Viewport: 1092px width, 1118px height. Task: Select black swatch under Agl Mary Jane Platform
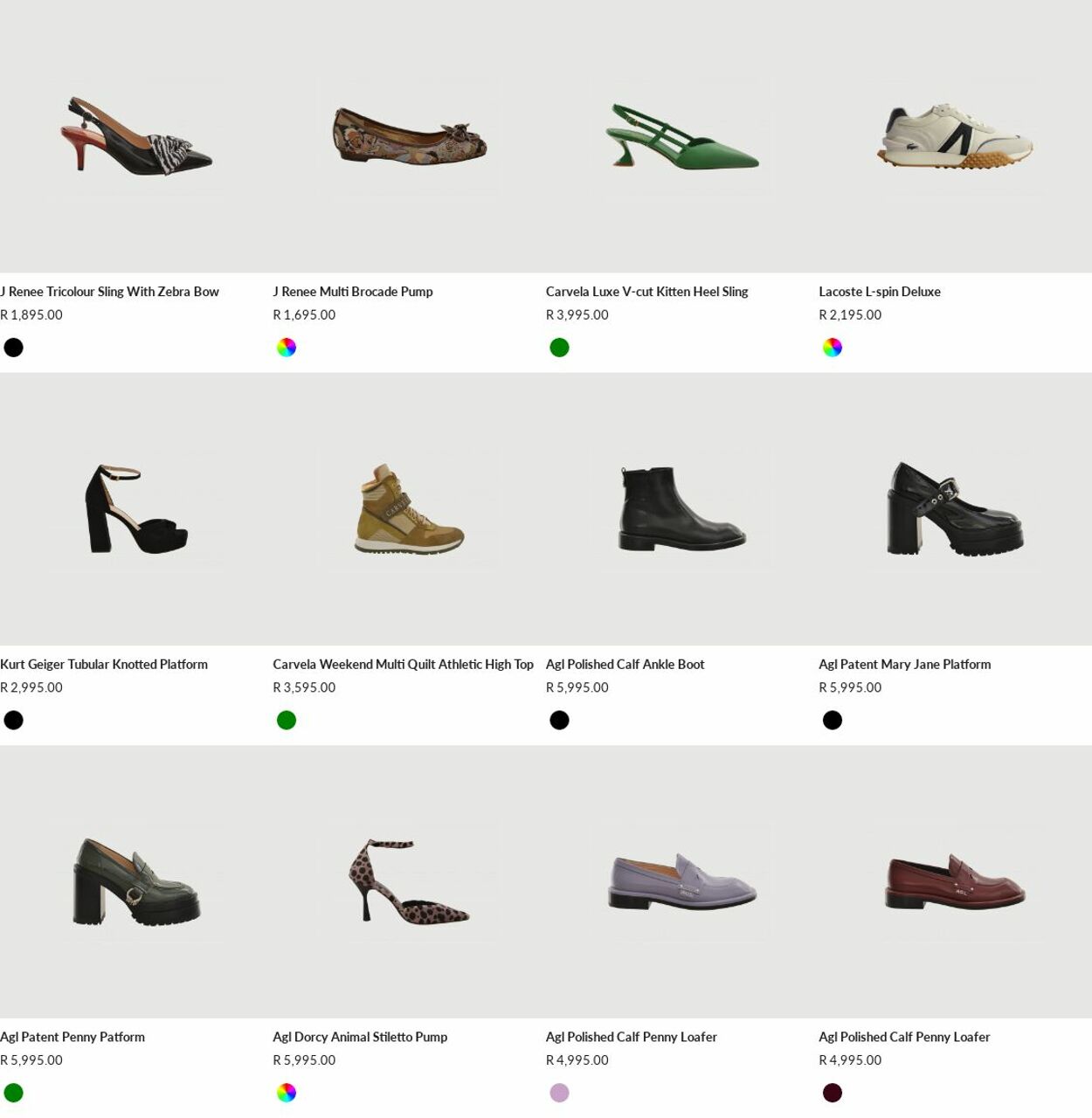coord(833,721)
